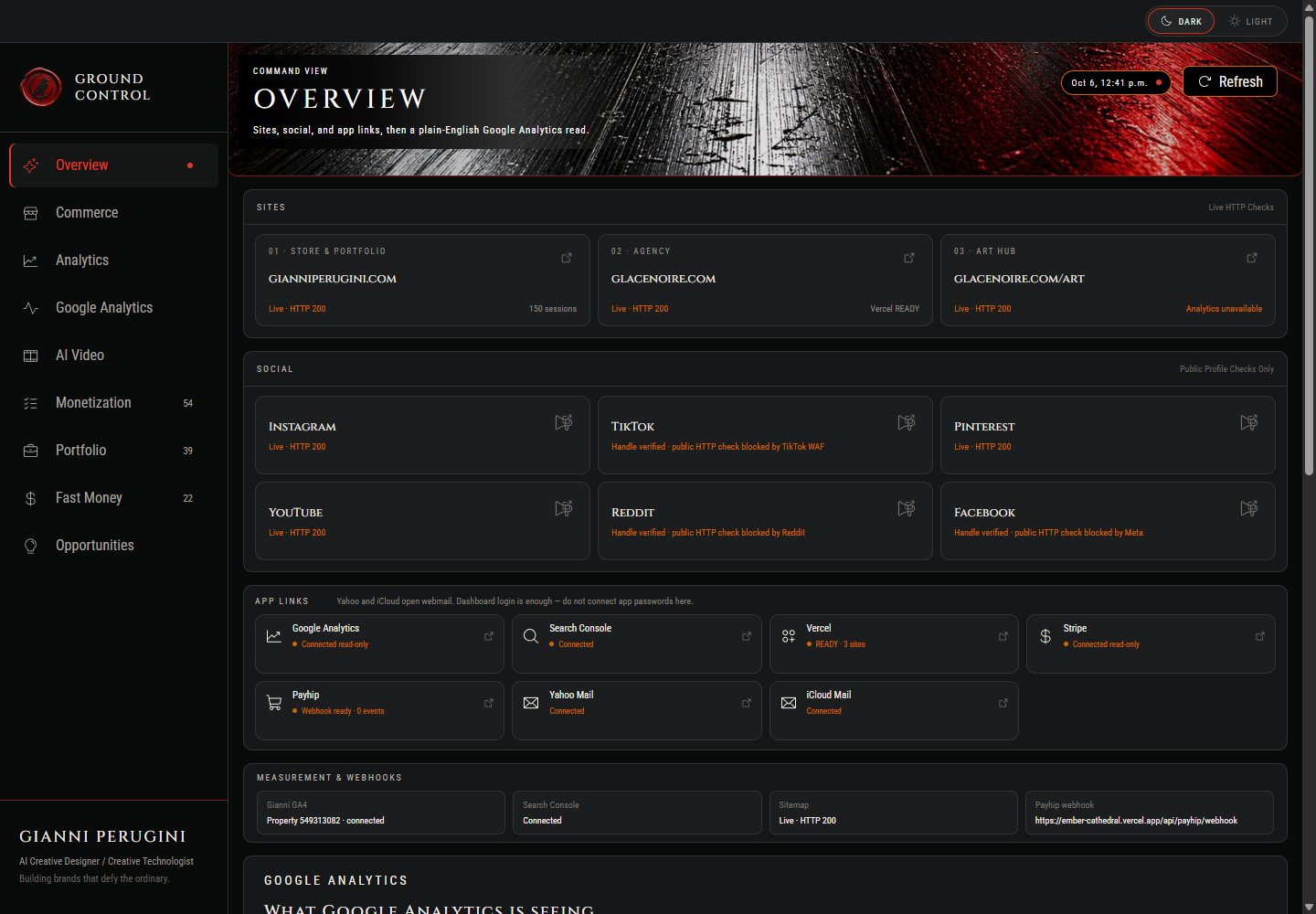Click the AI Video film icon
1316x914 pixels.
point(30,356)
